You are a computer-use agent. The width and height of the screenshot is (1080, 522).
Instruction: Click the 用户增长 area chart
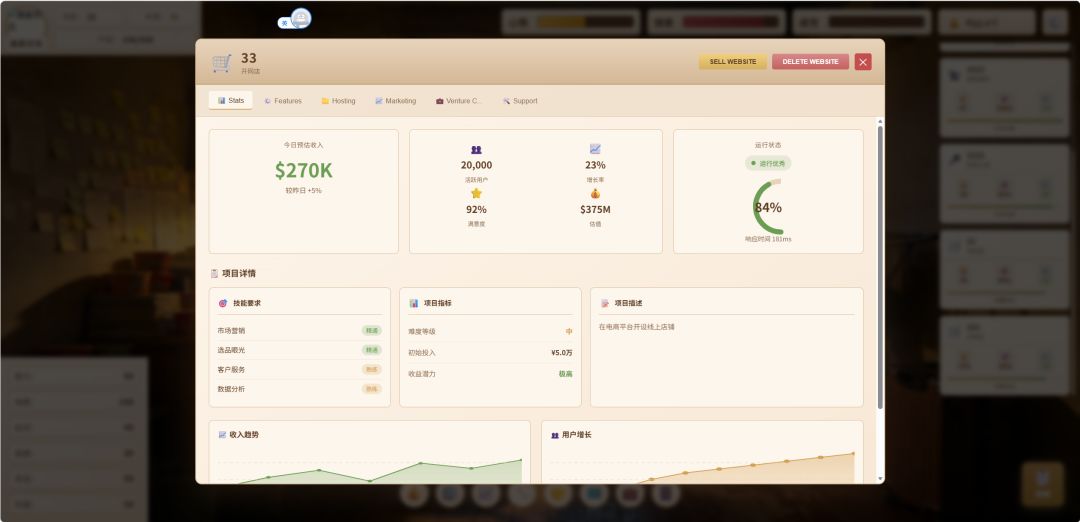pos(702,468)
